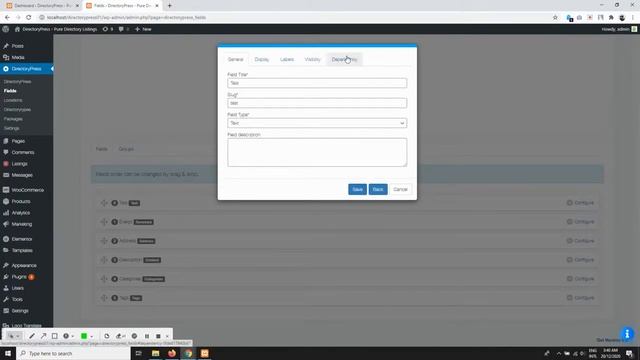This screenshot has width=640, height=360.
Task: Open the Groups tab behind dialog
Action: 126,149
